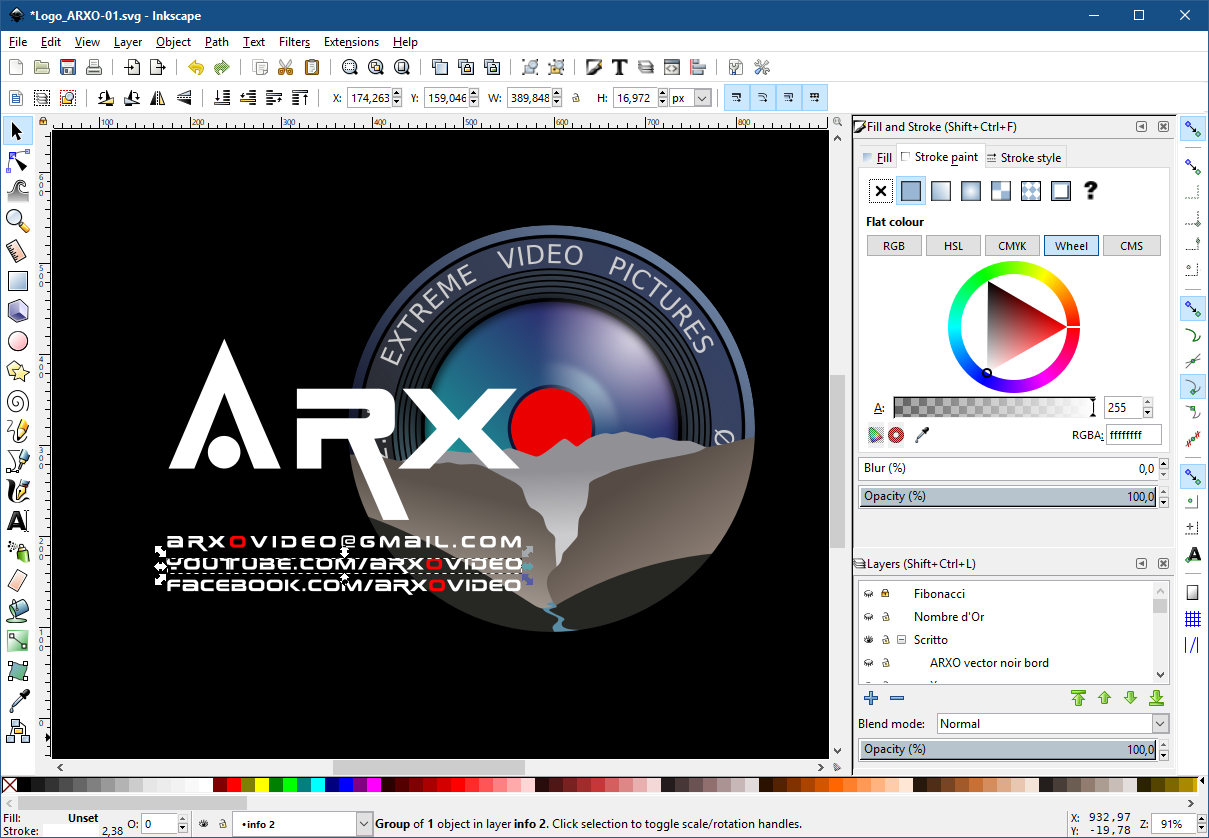
Task: Select the Eraser tool
Action: 17,580
